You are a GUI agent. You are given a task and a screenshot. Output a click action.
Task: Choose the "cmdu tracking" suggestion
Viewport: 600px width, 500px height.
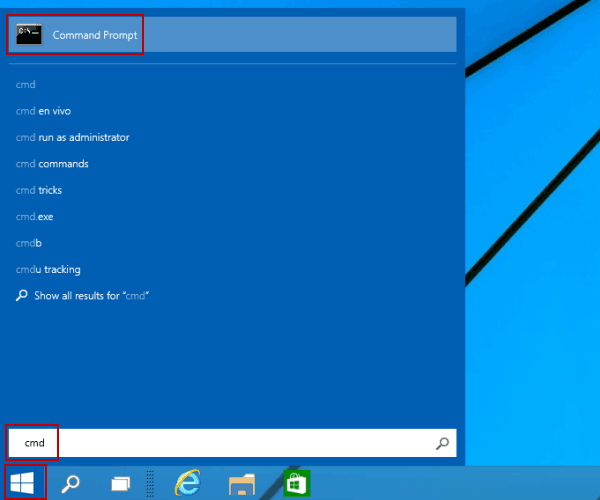tap(48, 269)
